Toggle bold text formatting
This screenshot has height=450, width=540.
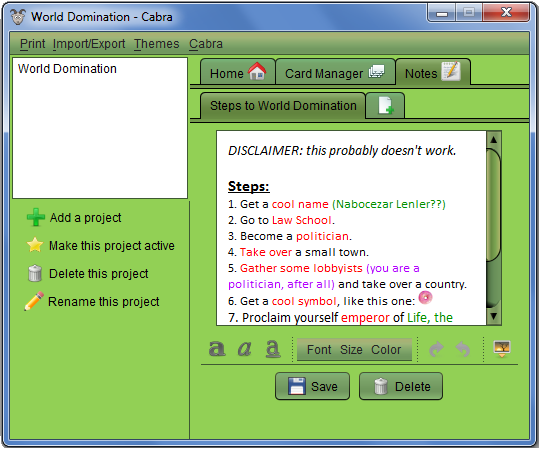point(217,348)
